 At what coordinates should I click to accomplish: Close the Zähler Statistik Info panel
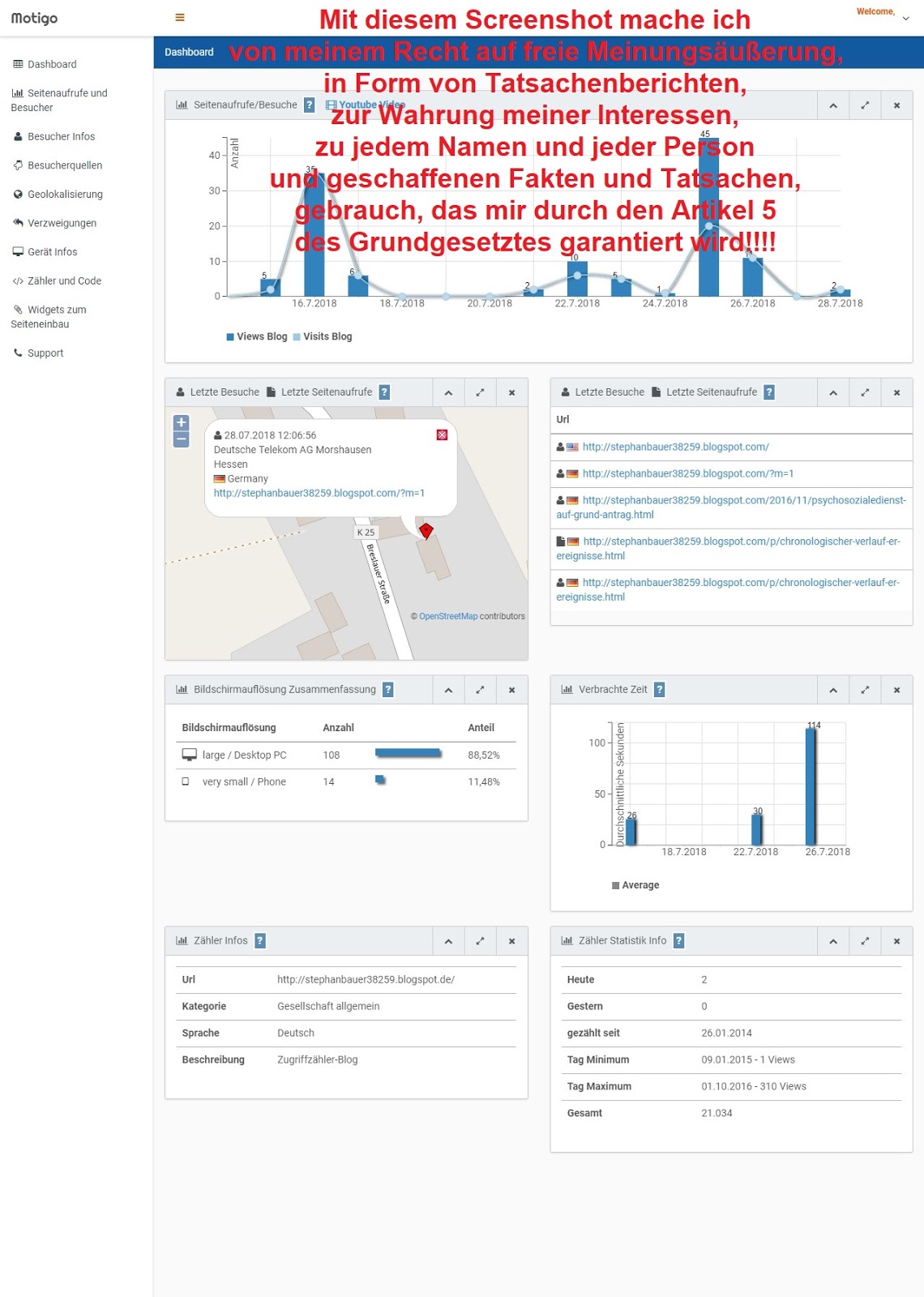point(896,941)
